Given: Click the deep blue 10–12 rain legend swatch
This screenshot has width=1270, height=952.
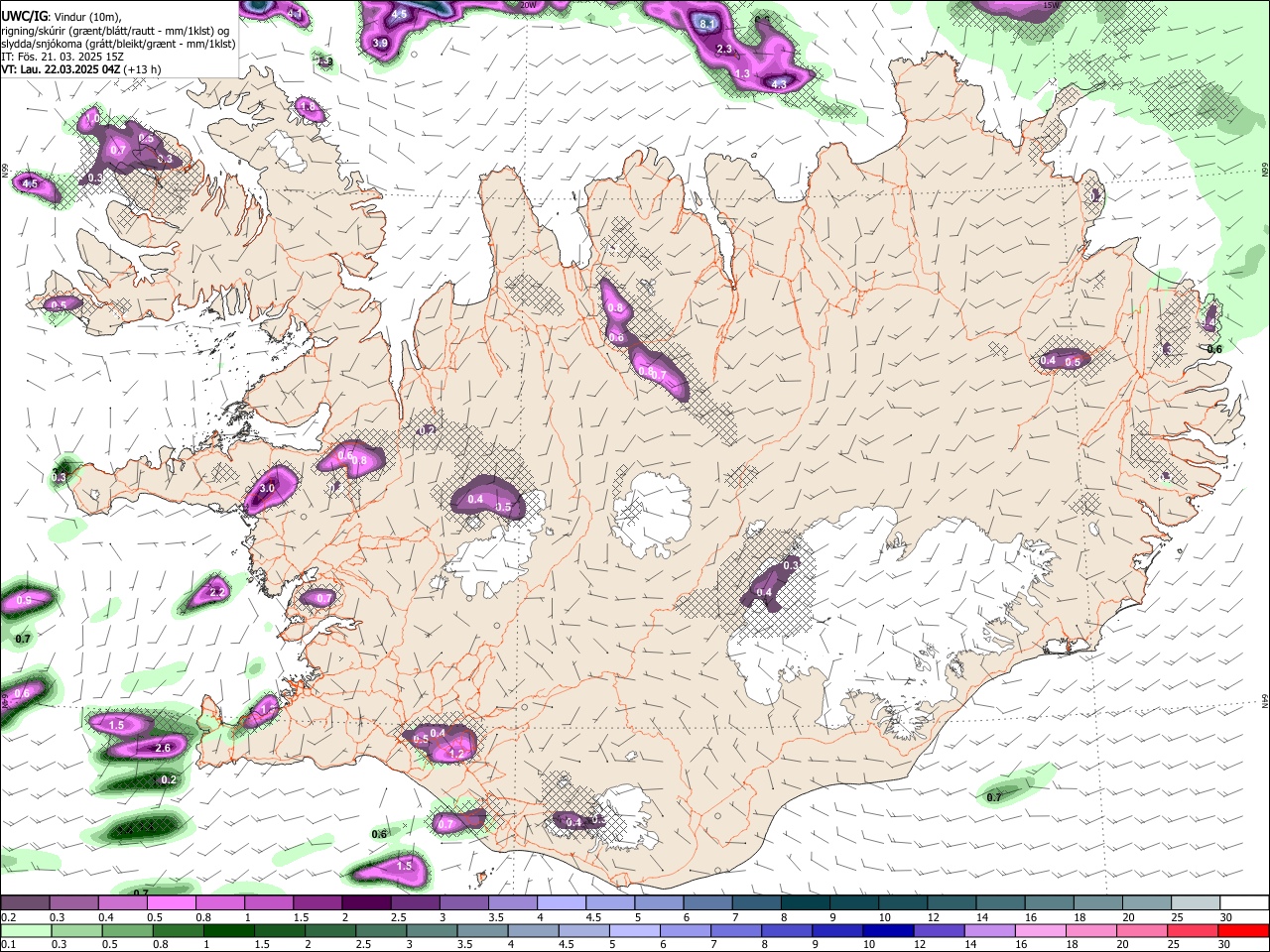Looking at the screenshot, I should [x=887, y=930].
